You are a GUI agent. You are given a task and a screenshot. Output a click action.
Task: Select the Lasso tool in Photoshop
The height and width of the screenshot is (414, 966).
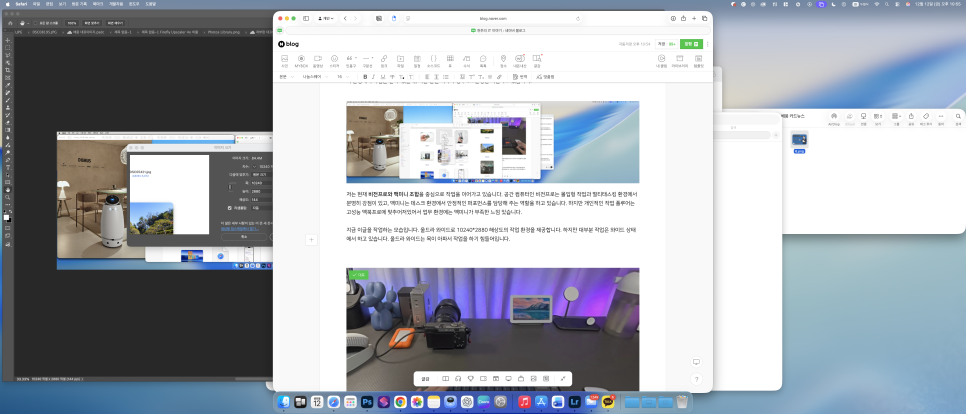tap(7, 55)
